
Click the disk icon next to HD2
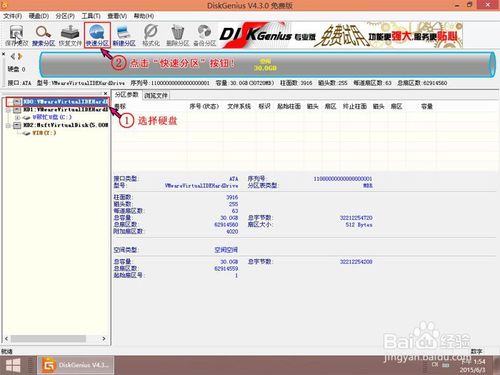(17, 125)
